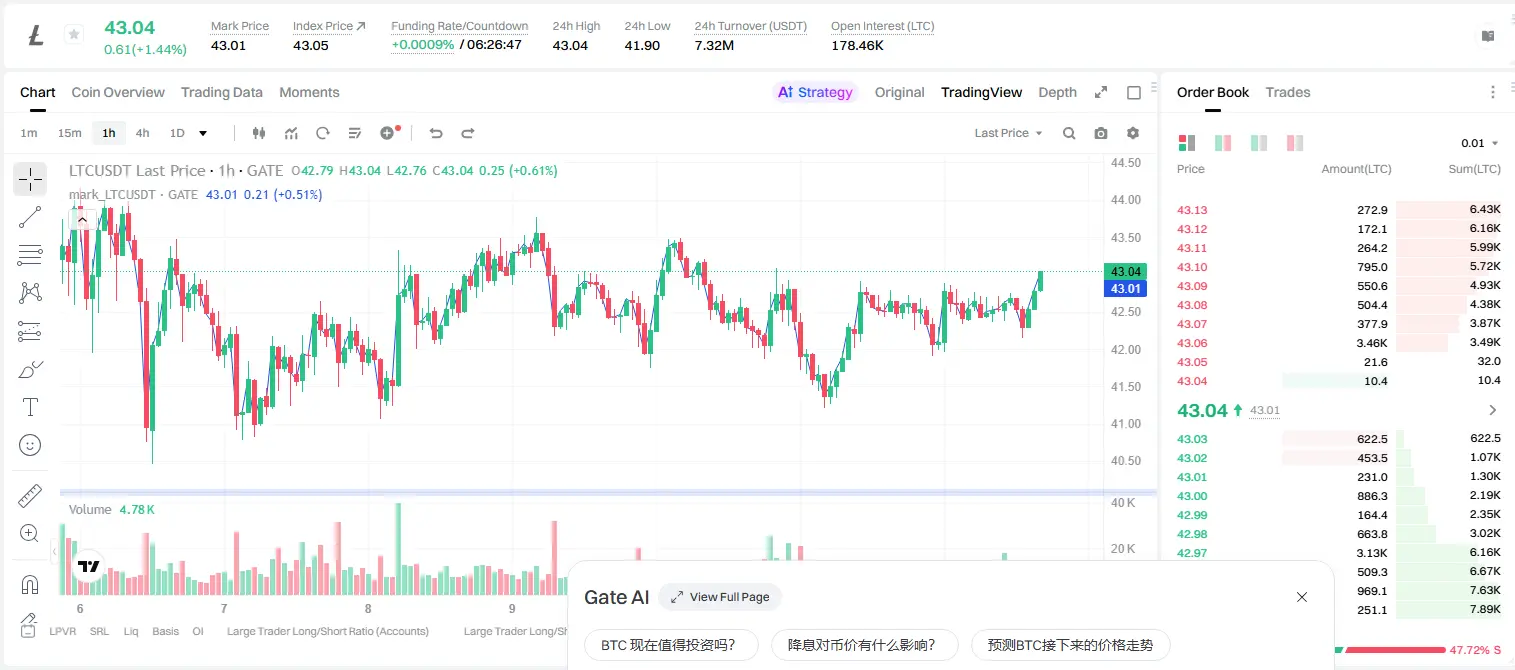Expand the chart to fullscreen
The height and width of the screenshot is (670, 1515).
point(1101,92)
